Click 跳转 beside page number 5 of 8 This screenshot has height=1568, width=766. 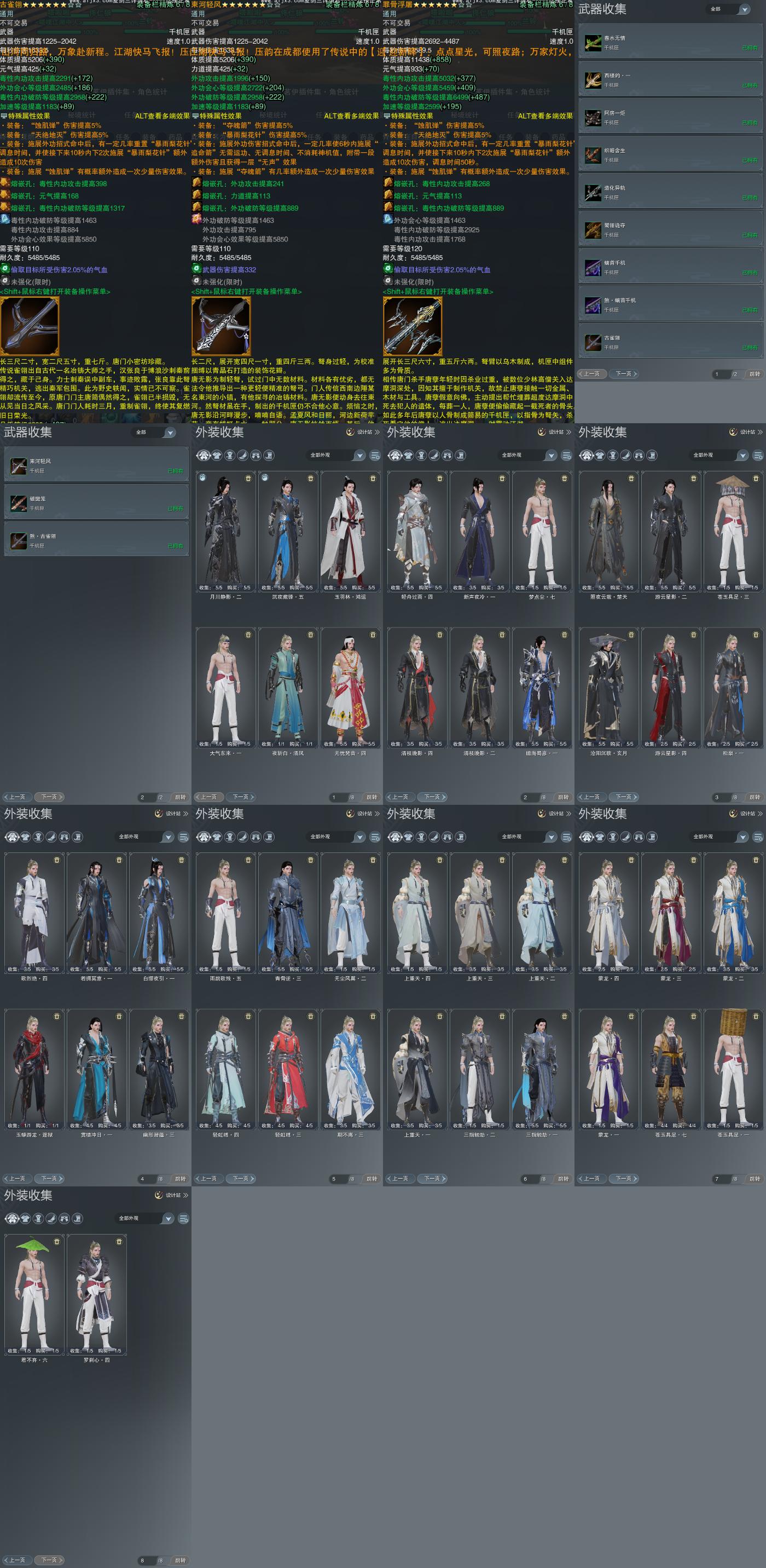pos(372,1178)
